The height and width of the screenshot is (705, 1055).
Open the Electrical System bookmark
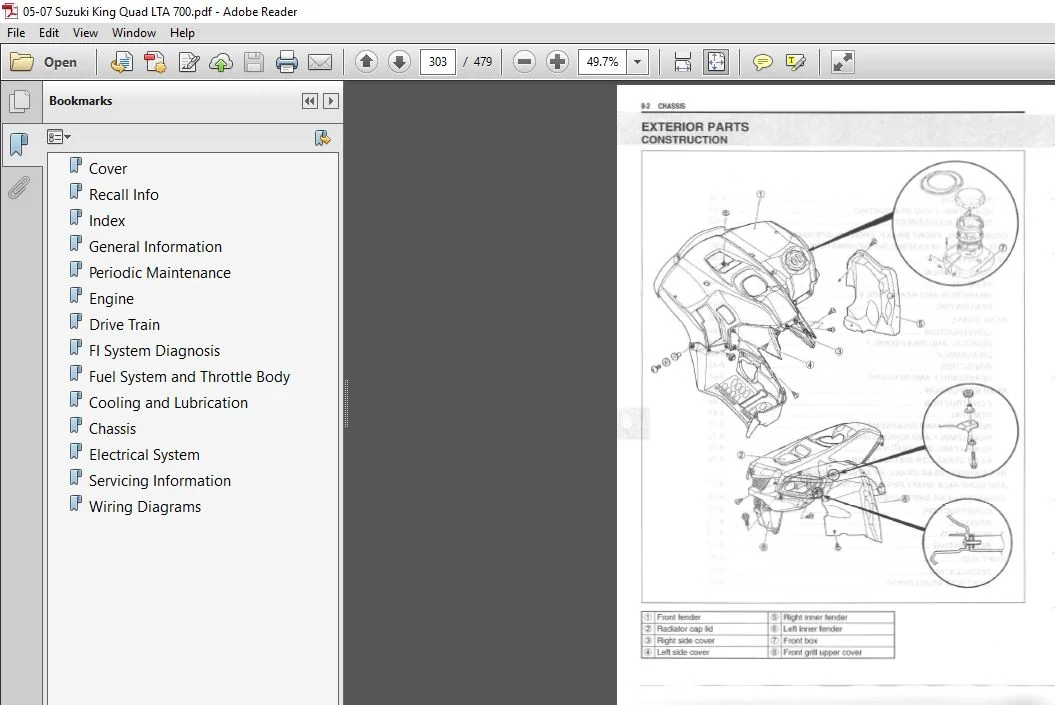point(144,455)
